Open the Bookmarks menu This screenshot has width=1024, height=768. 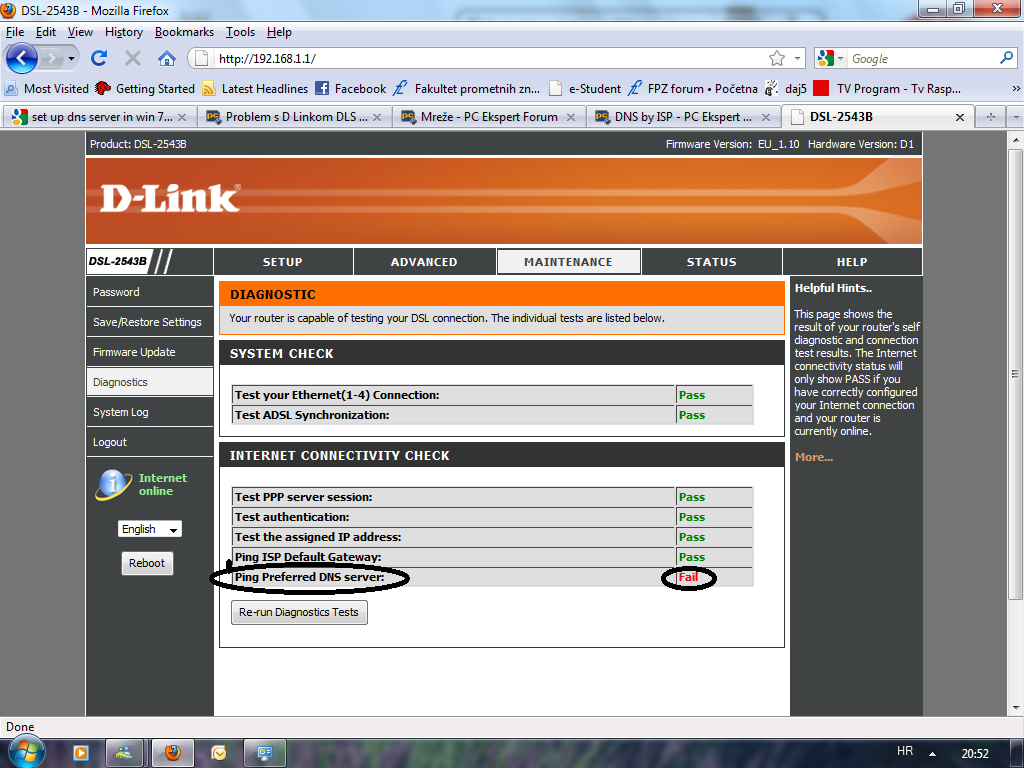184,32
